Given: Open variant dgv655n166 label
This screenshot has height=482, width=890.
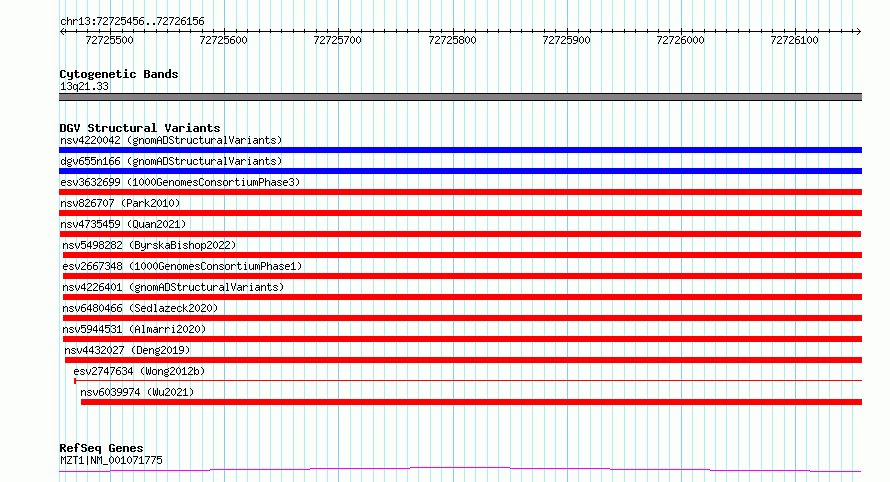Looking at the screenshot, I should tap(171, 161).
